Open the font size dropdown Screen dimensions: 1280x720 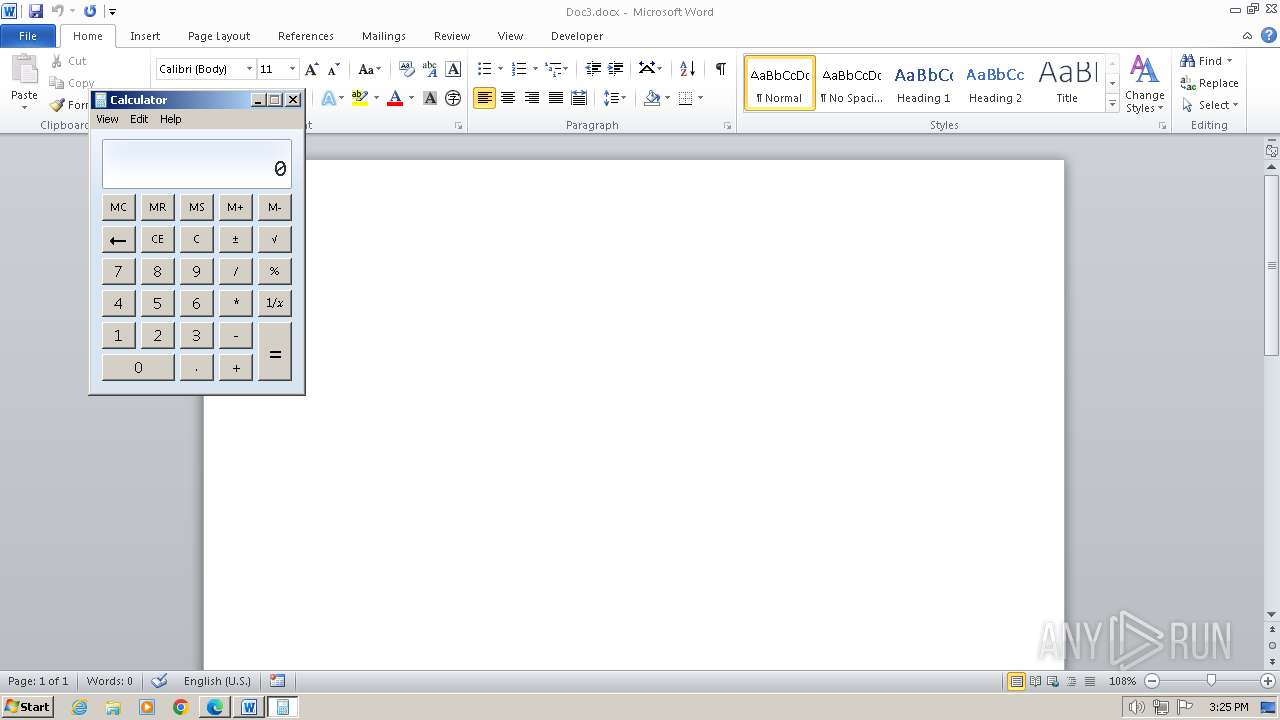[x=292, y=69]
